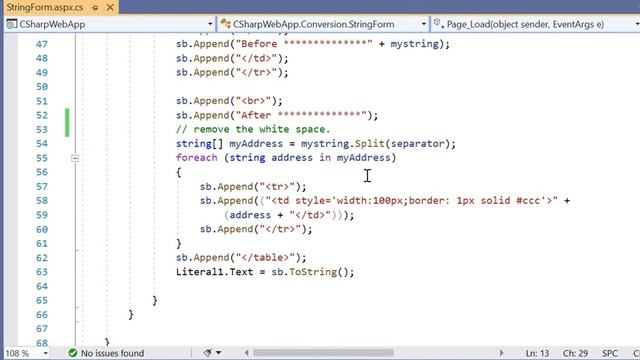Expand the code cleanup dropdown arrow

(218, 353)
